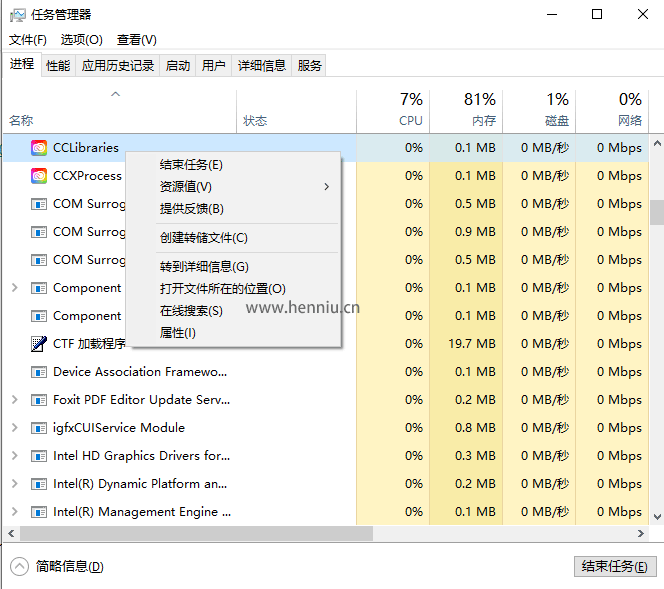The image size is (664, 589).
Task: Click the CCLibraries process icon
Action: coord(39,148)
